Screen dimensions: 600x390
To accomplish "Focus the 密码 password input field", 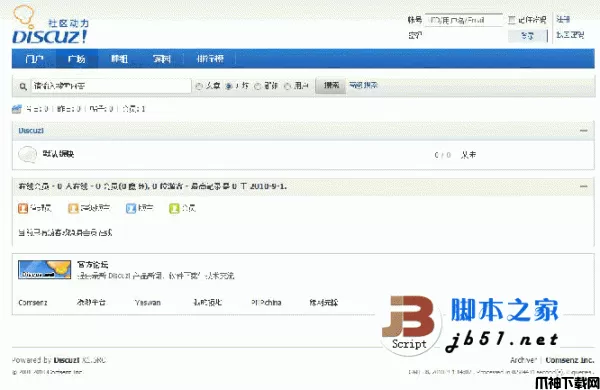I will click(x=464, y=36).
